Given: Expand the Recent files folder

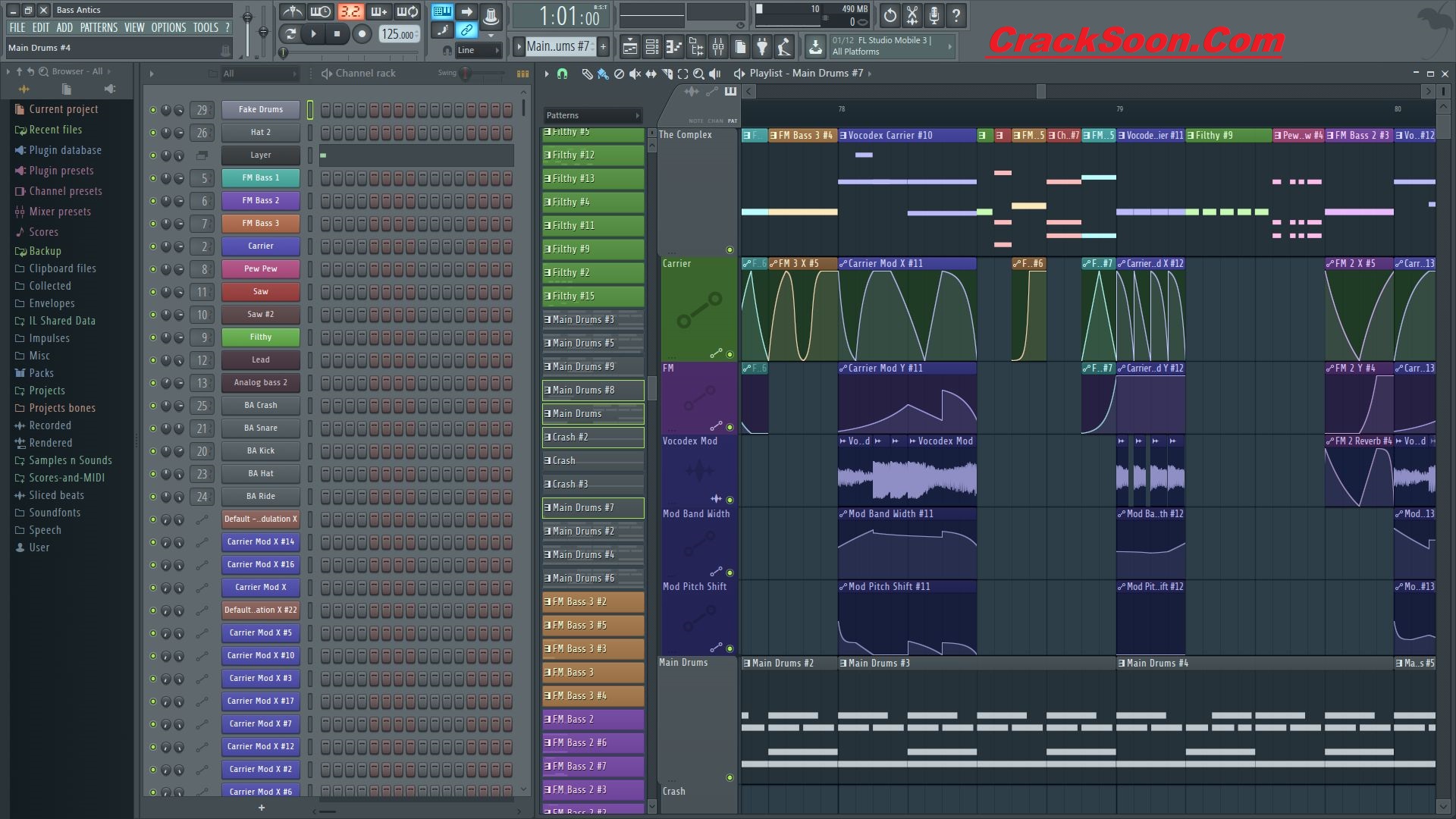Looking at the screenshot, I should coord(54,129).
